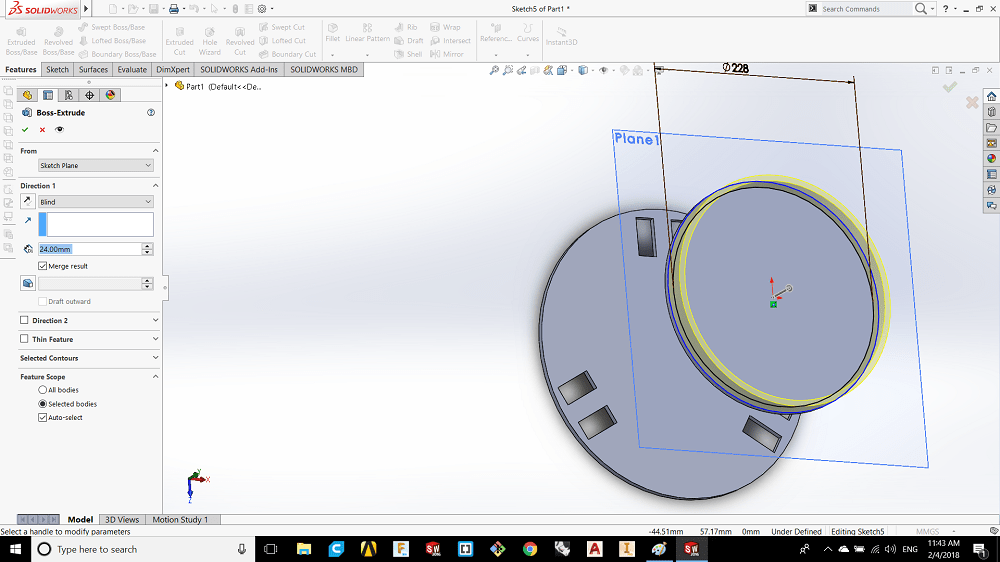This screenshot has height=562, width=1000.
Task: Uncheck the Merge result checkbox
Action: [43, 266]
